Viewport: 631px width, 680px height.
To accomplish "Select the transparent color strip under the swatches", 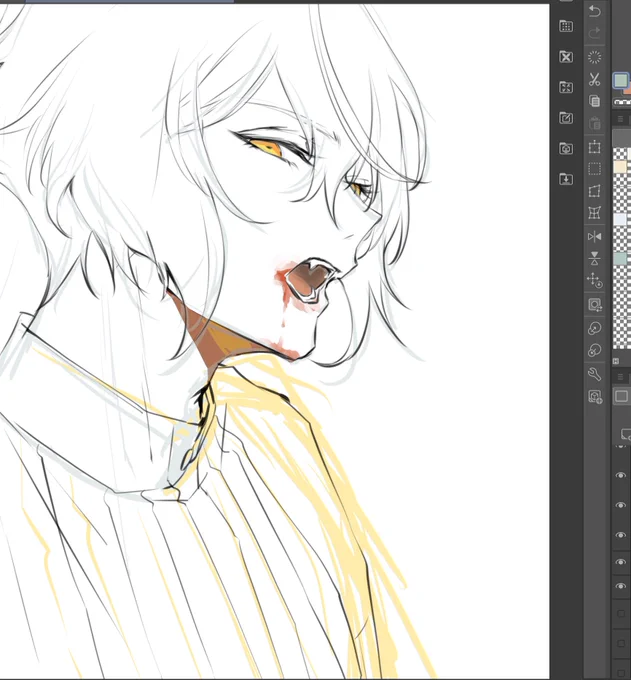I will (x=622, y=102).
